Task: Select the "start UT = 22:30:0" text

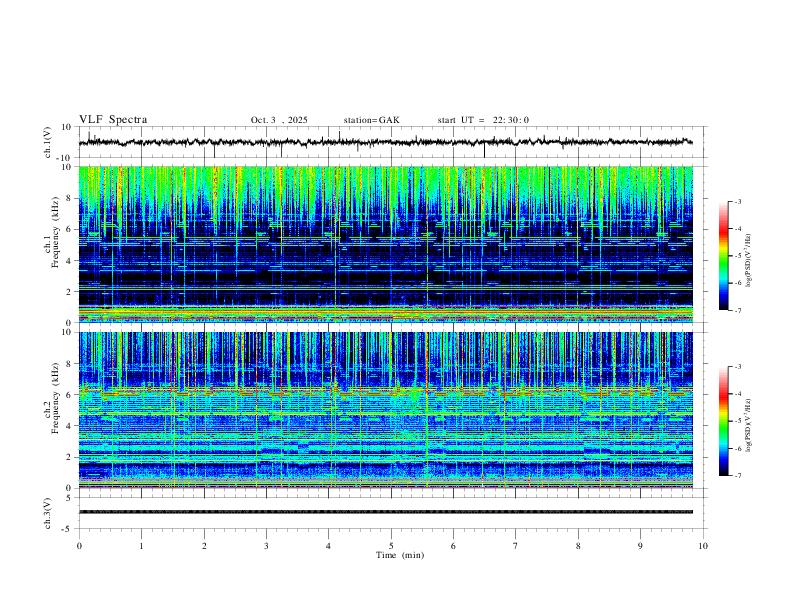Action: click(483, 120)
